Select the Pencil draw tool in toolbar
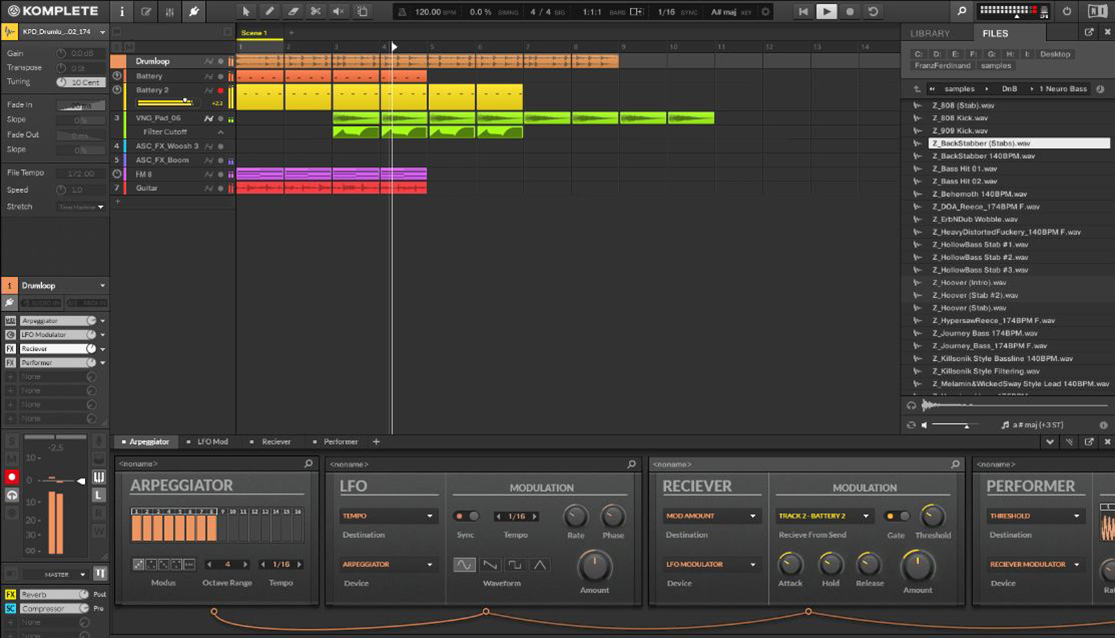This screenshot has height=638, width=1115. [270, 12]
